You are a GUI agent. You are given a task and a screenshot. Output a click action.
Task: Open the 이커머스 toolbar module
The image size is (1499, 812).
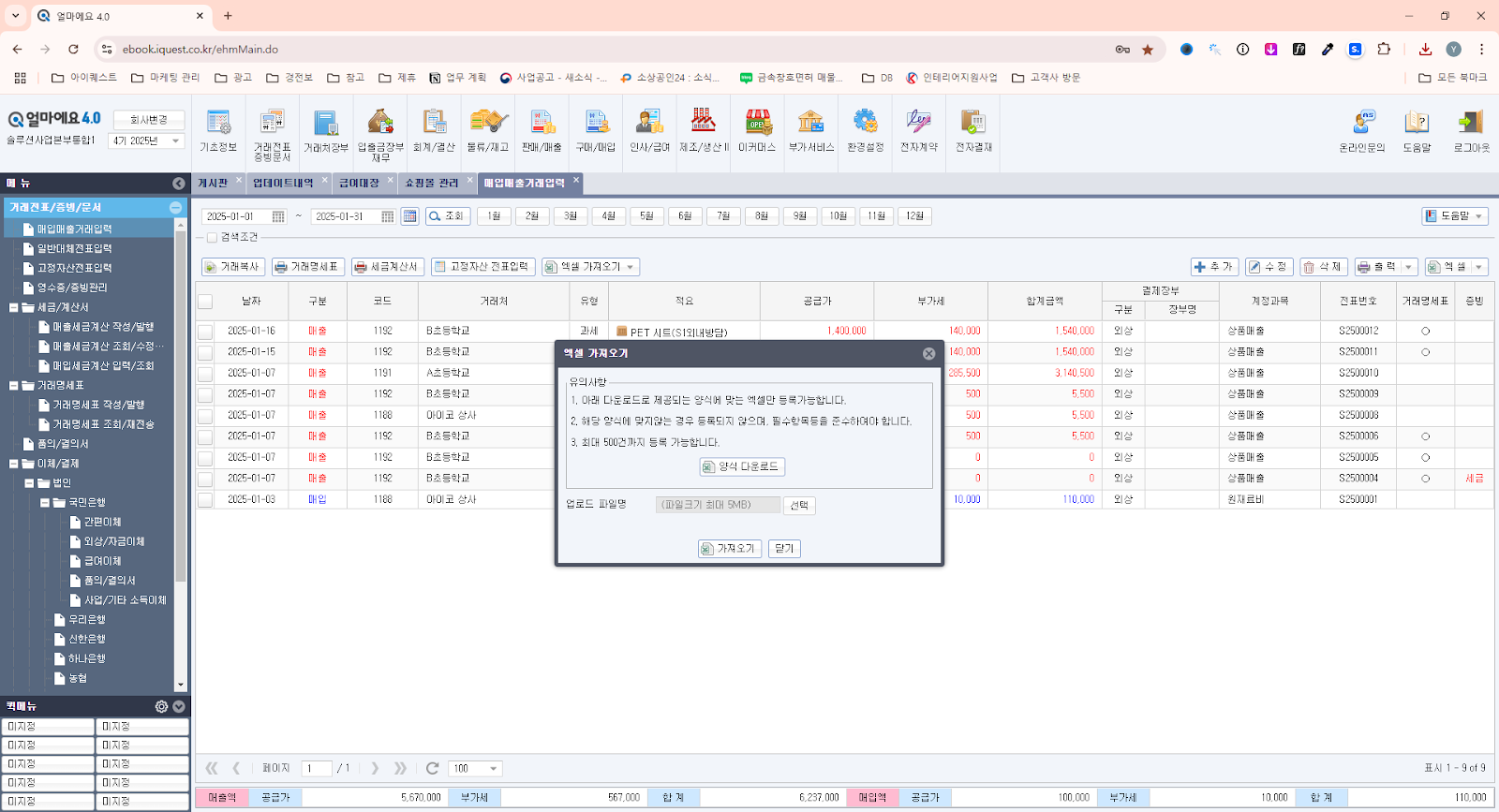(757, 131)
